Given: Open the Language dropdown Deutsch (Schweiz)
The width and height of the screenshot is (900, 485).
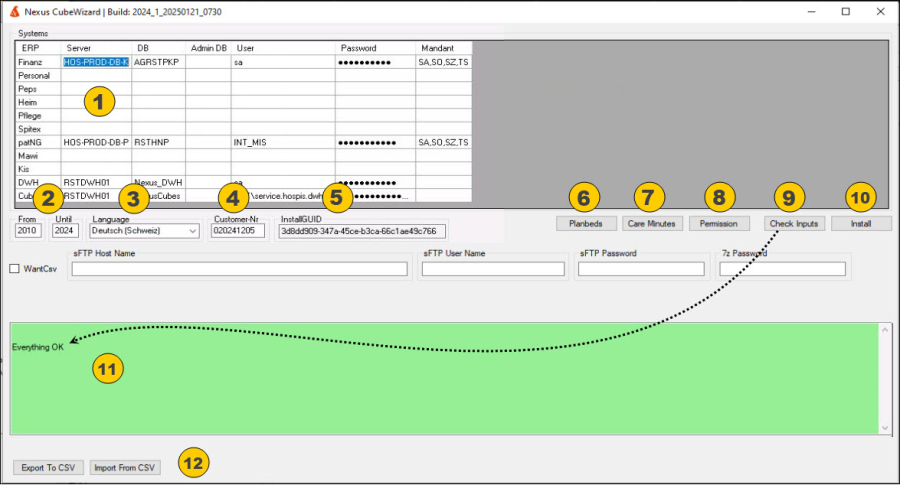Looking at the screenshot, I should 144,231.
